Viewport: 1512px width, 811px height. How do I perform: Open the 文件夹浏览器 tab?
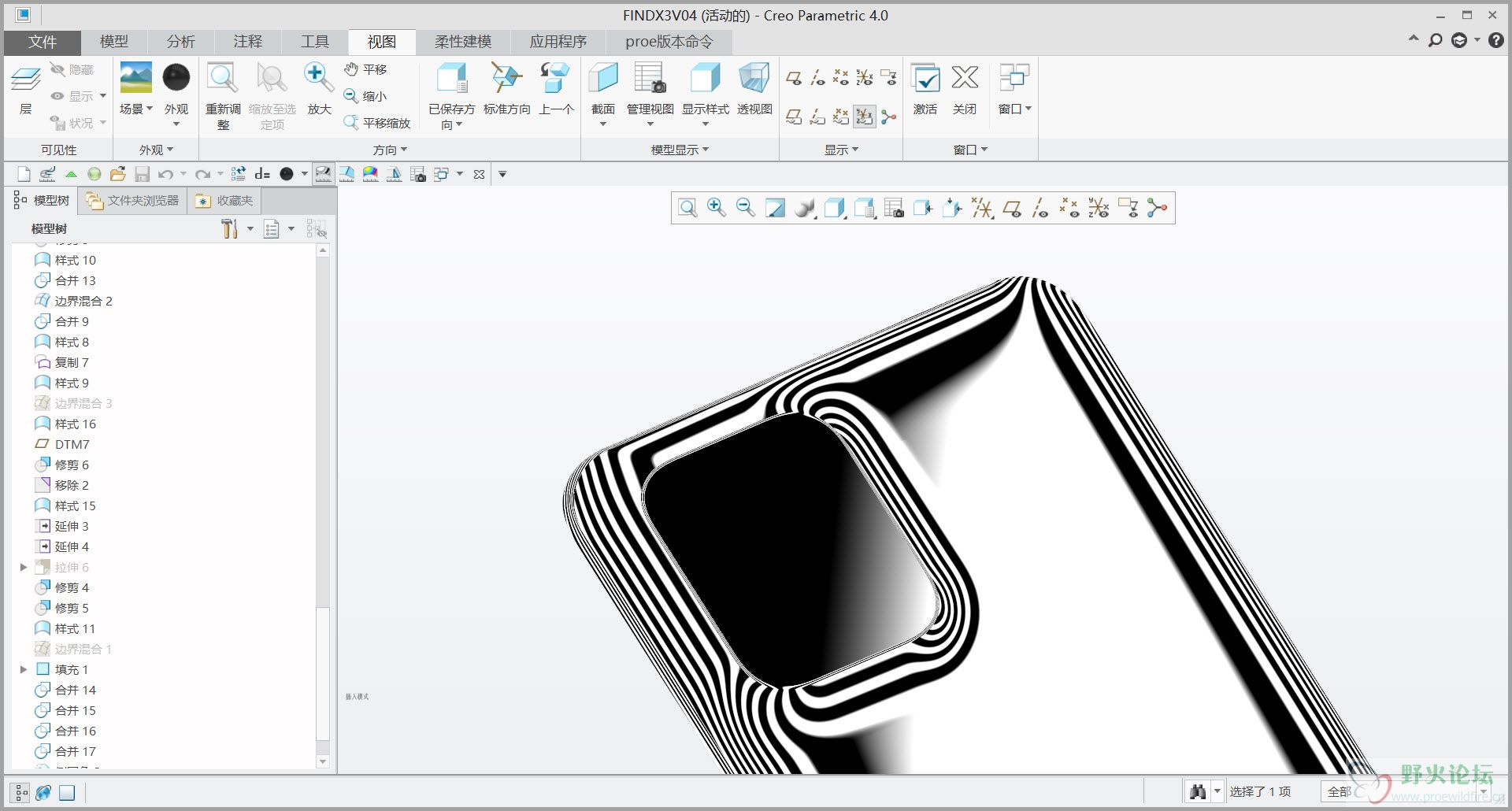click(x=134, y=201)
